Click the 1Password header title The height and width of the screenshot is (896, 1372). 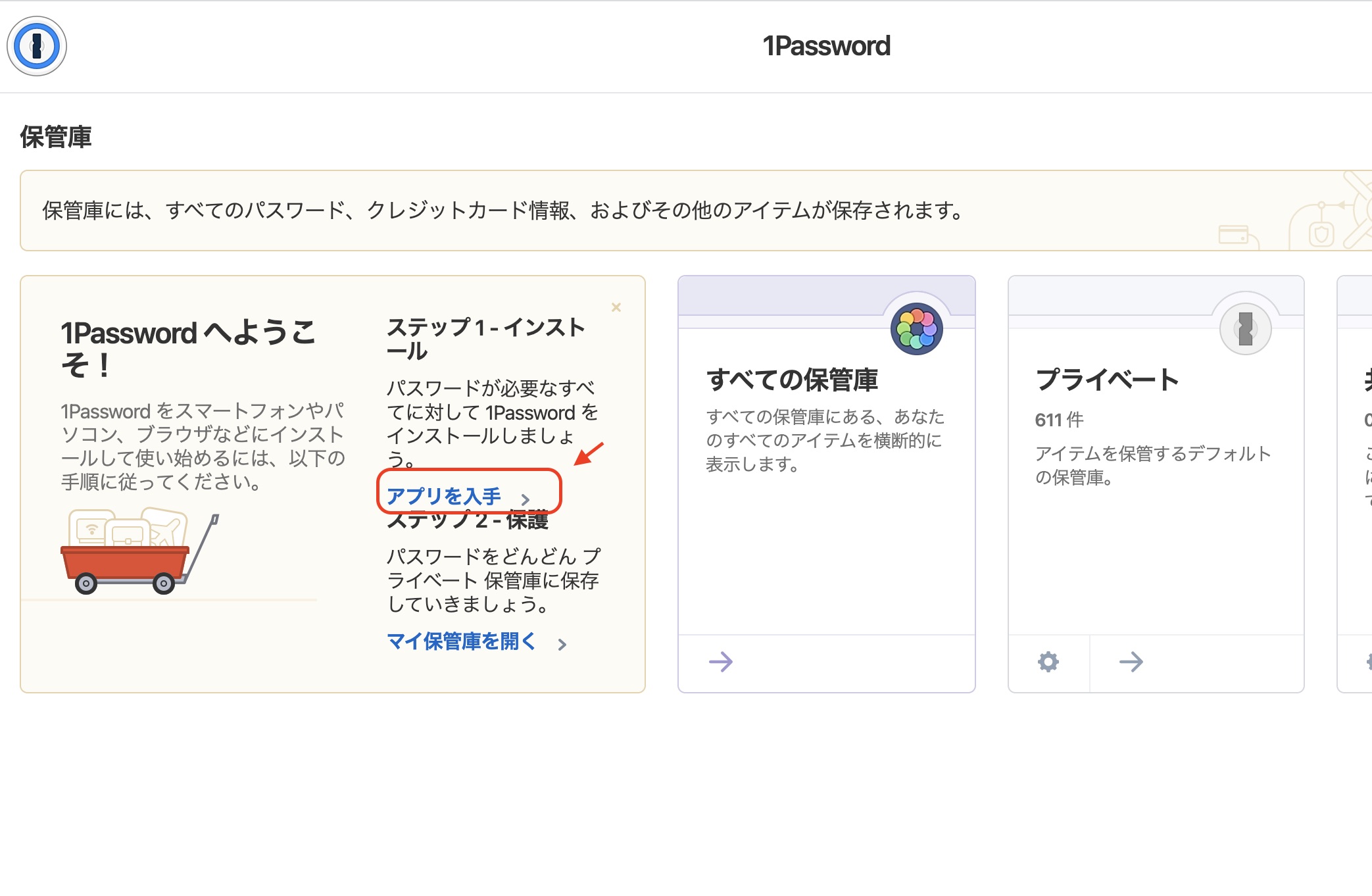826,46
